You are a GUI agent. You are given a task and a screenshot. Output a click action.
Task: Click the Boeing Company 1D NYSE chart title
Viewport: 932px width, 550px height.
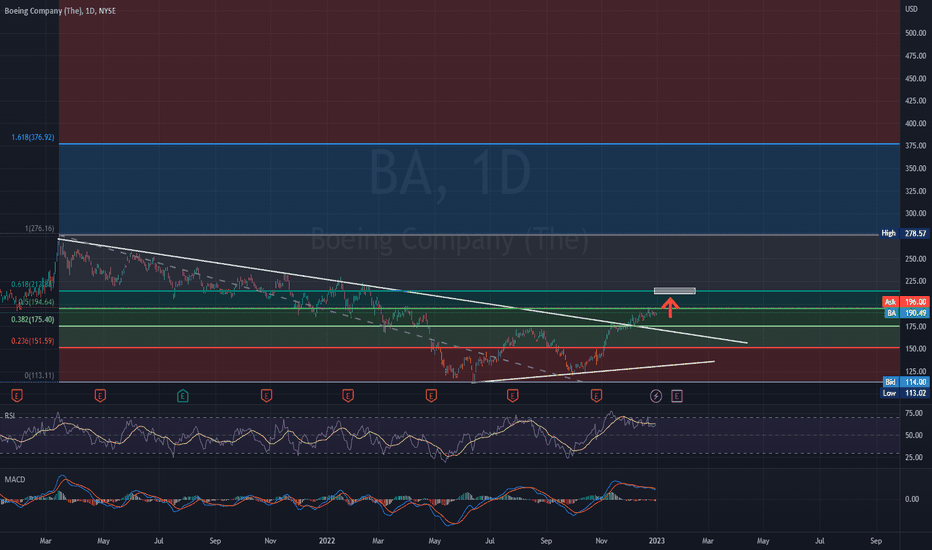pyautogui.click(x=60, y=11)
